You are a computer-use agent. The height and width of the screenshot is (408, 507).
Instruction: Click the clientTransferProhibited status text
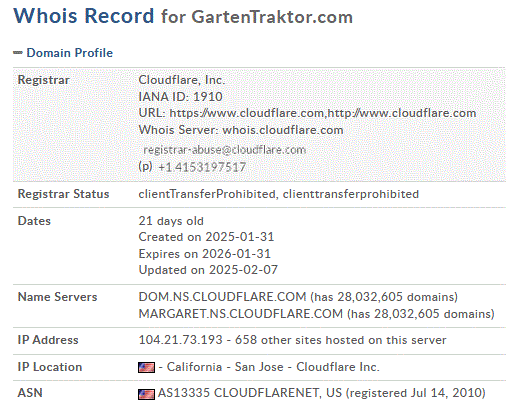tap(207, 194)
